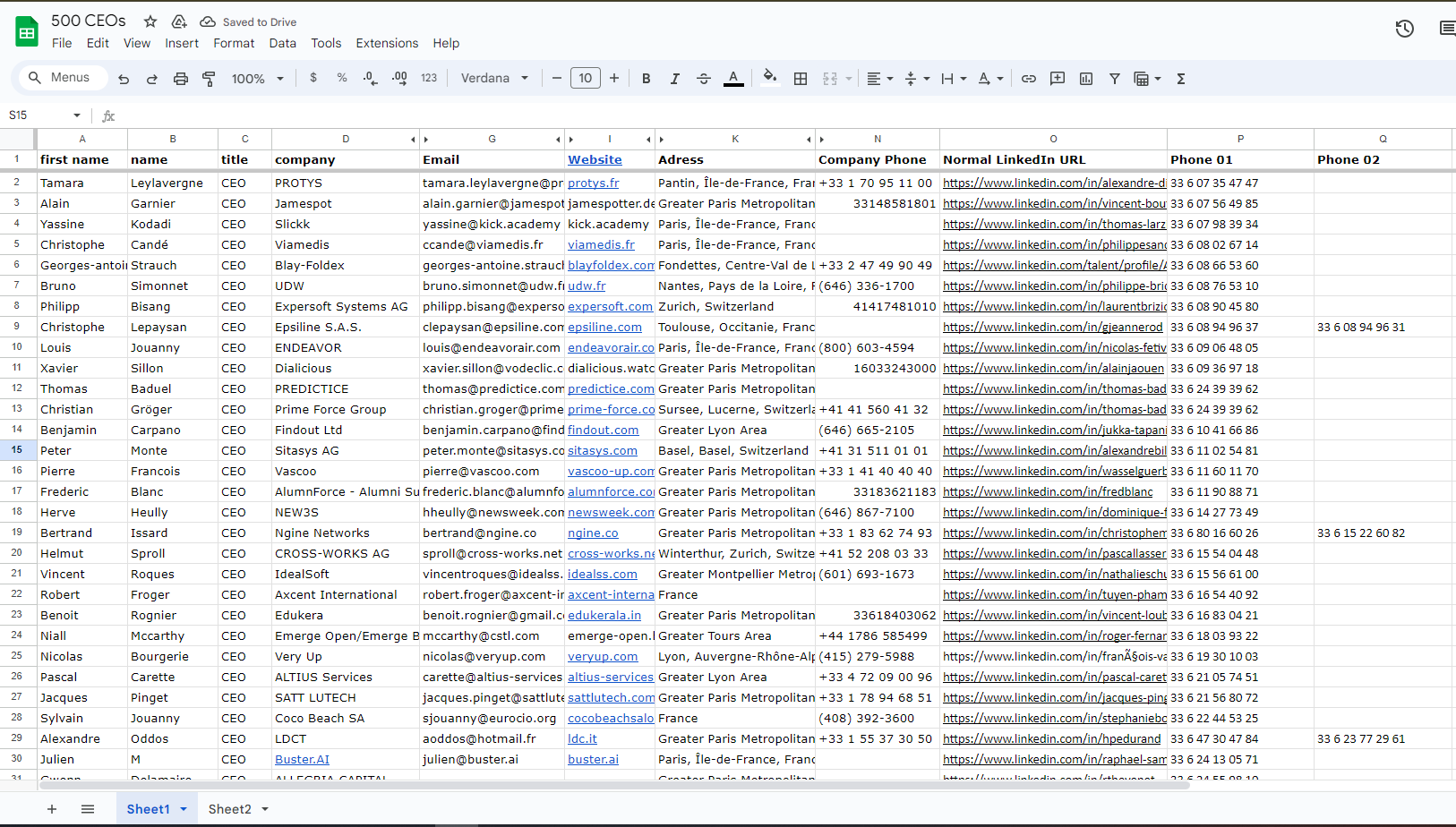Open the Data menu
This screenshot has width=1456, height=827.
point(282,43)
